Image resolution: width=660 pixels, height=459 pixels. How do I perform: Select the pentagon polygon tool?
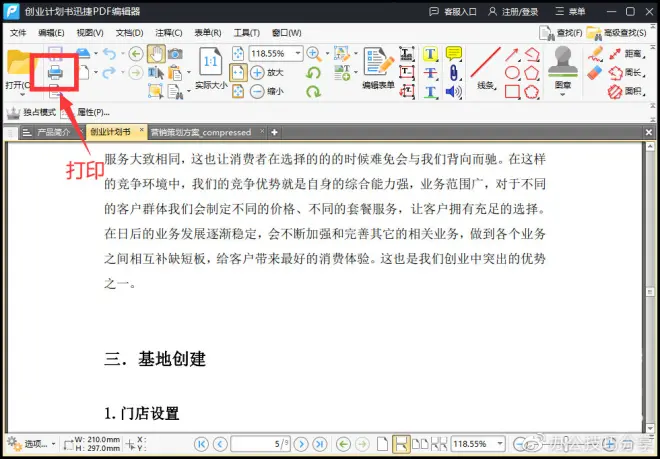pyautogui.click(x=532, y=72)
